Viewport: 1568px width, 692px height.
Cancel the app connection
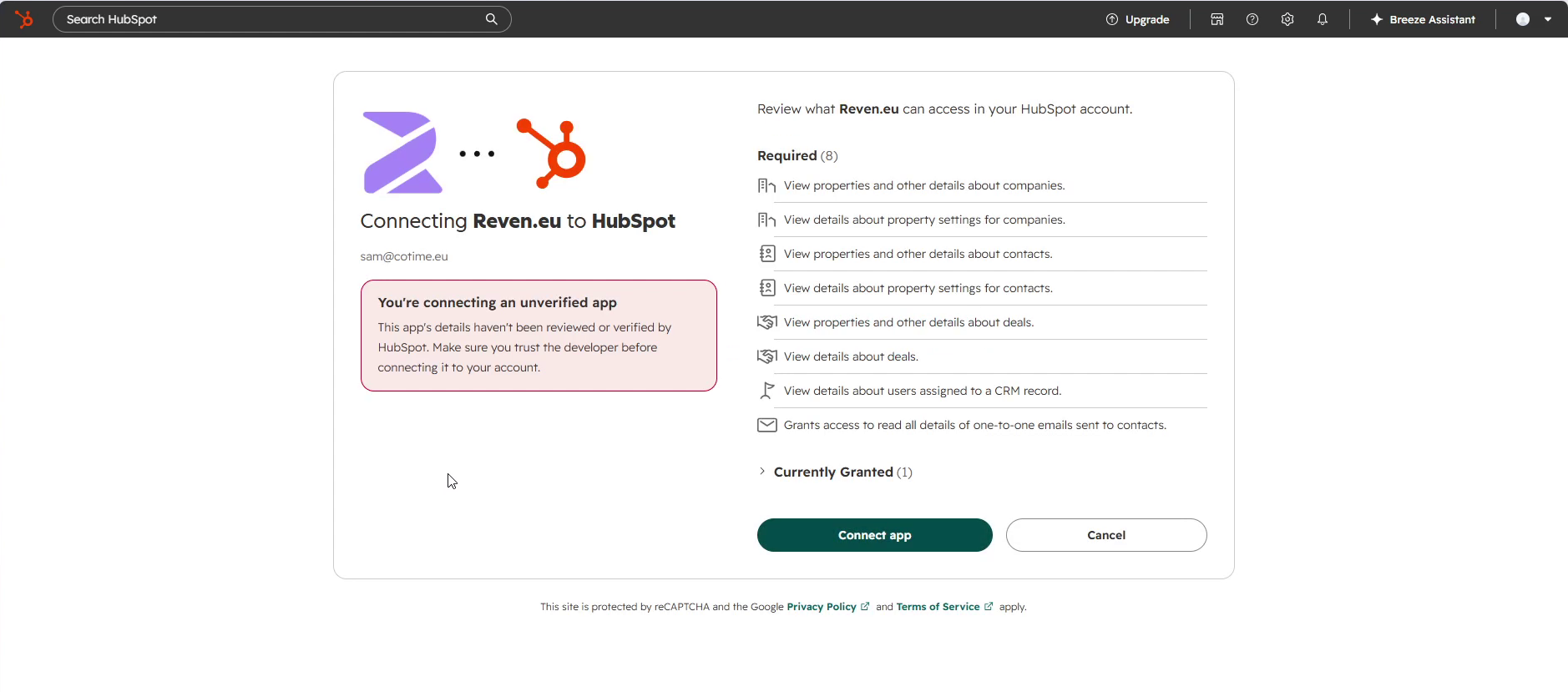pos(1106,535)
